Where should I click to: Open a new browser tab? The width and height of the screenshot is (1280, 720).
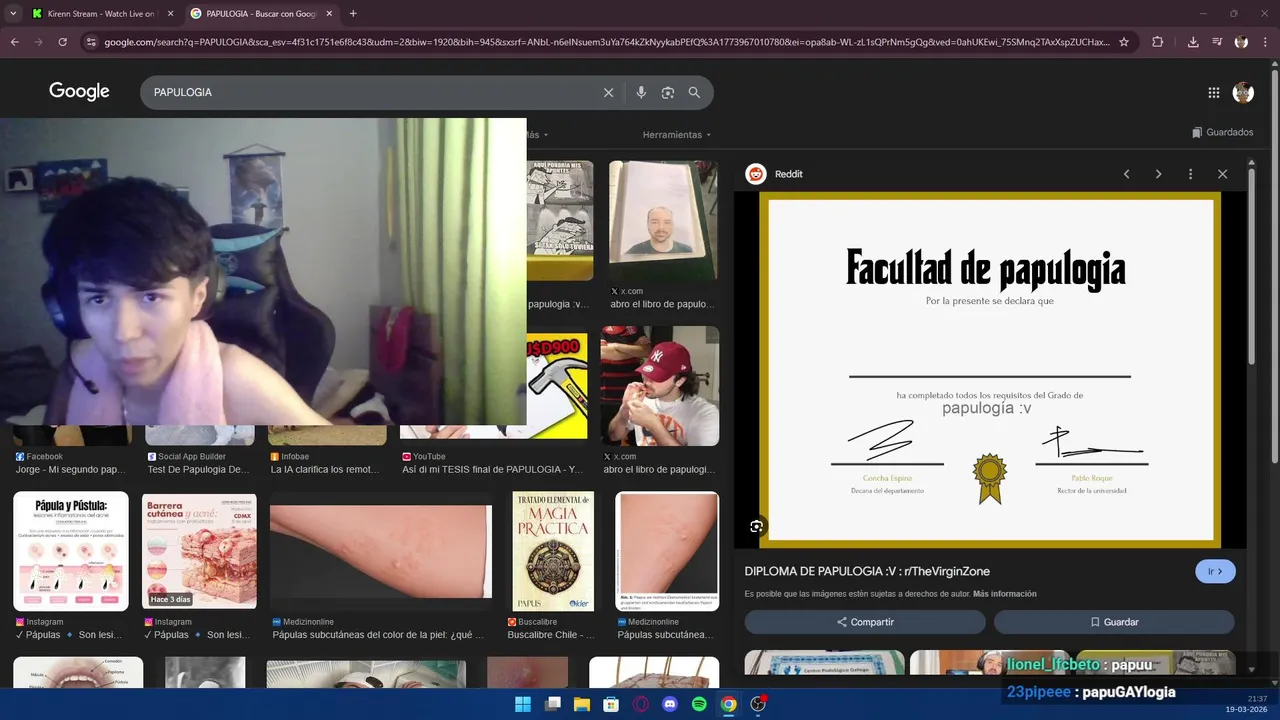[353, 14]
